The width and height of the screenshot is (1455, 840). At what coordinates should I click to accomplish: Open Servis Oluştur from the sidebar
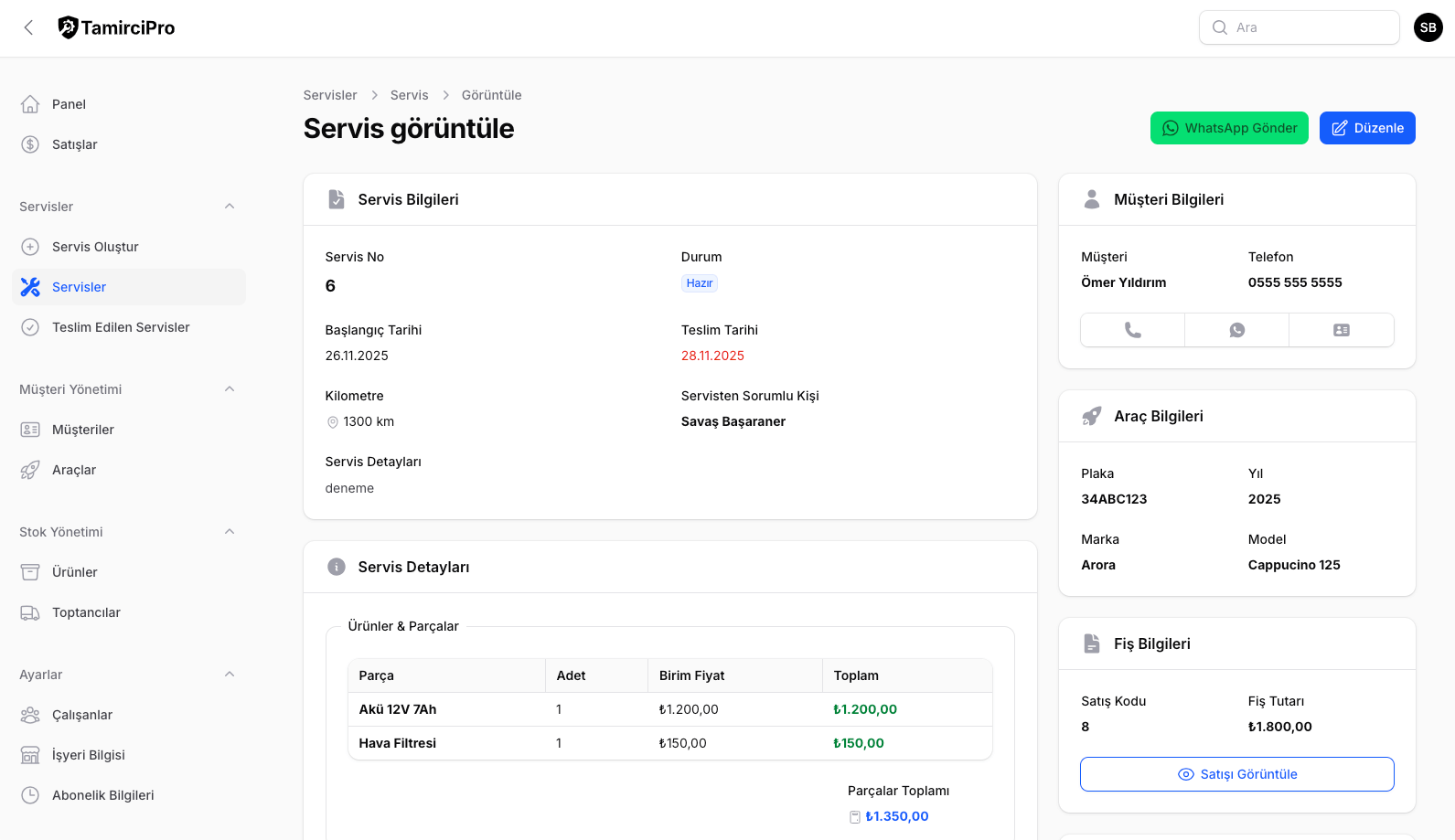95,247
